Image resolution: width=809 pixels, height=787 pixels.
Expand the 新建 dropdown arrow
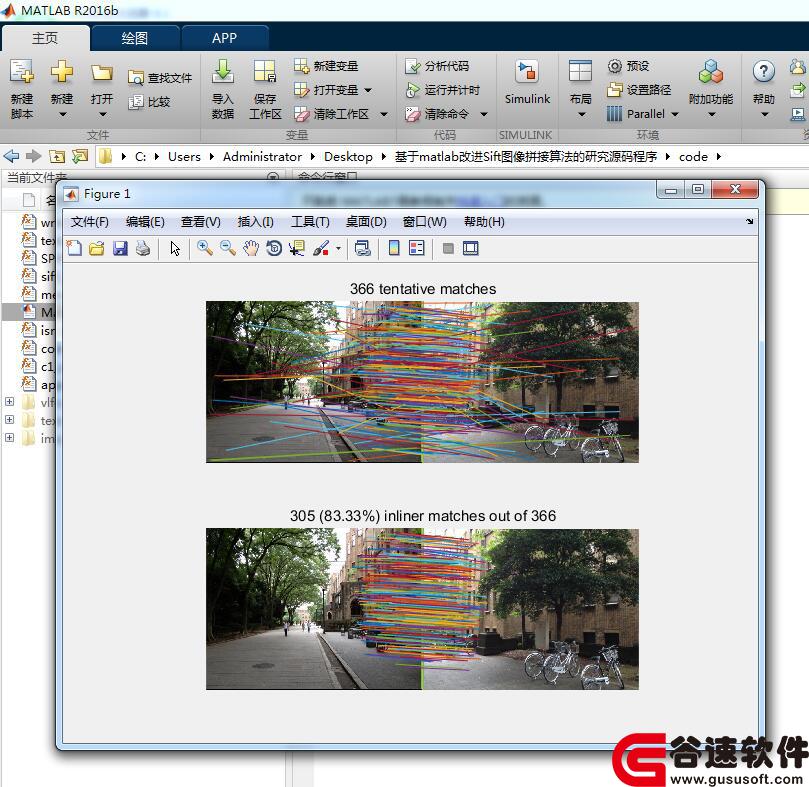(x=62, y=115)
